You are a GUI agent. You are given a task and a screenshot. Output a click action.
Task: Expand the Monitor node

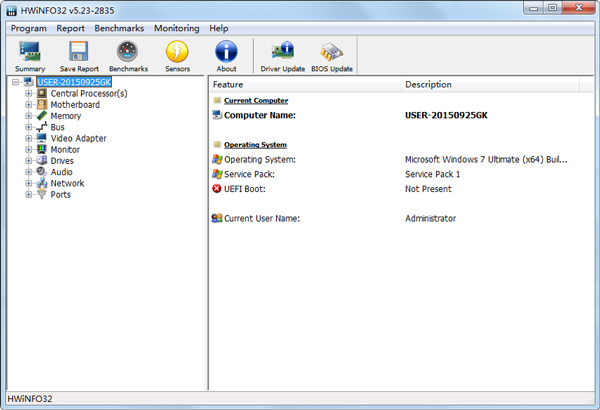click(x=29, y=149)
